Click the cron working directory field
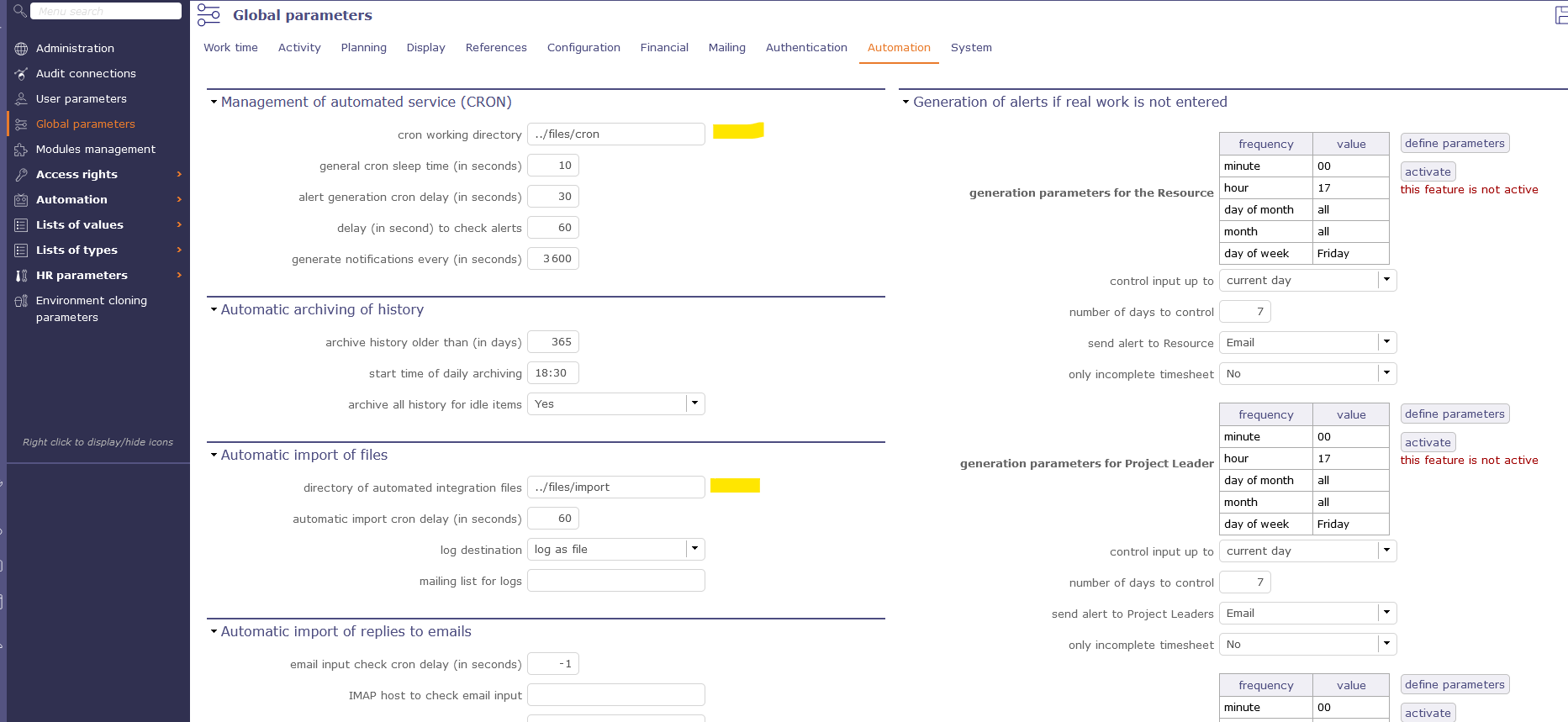The image size is (1568, 722). (x=615, y=134)
